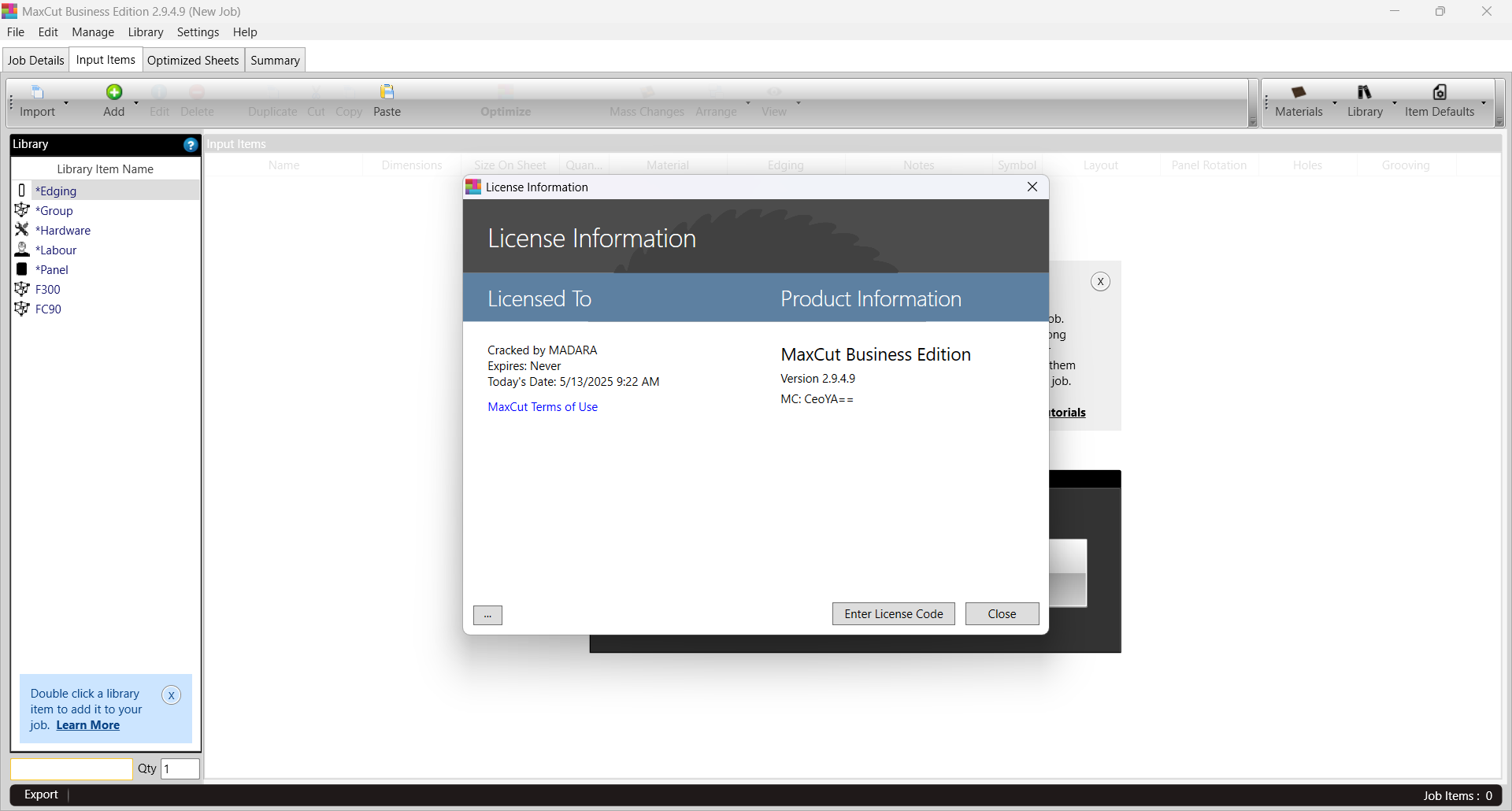1512x811 pixels.
Task: Expand the Item Defaults dropdown arrow
Action: [1484, 103]
